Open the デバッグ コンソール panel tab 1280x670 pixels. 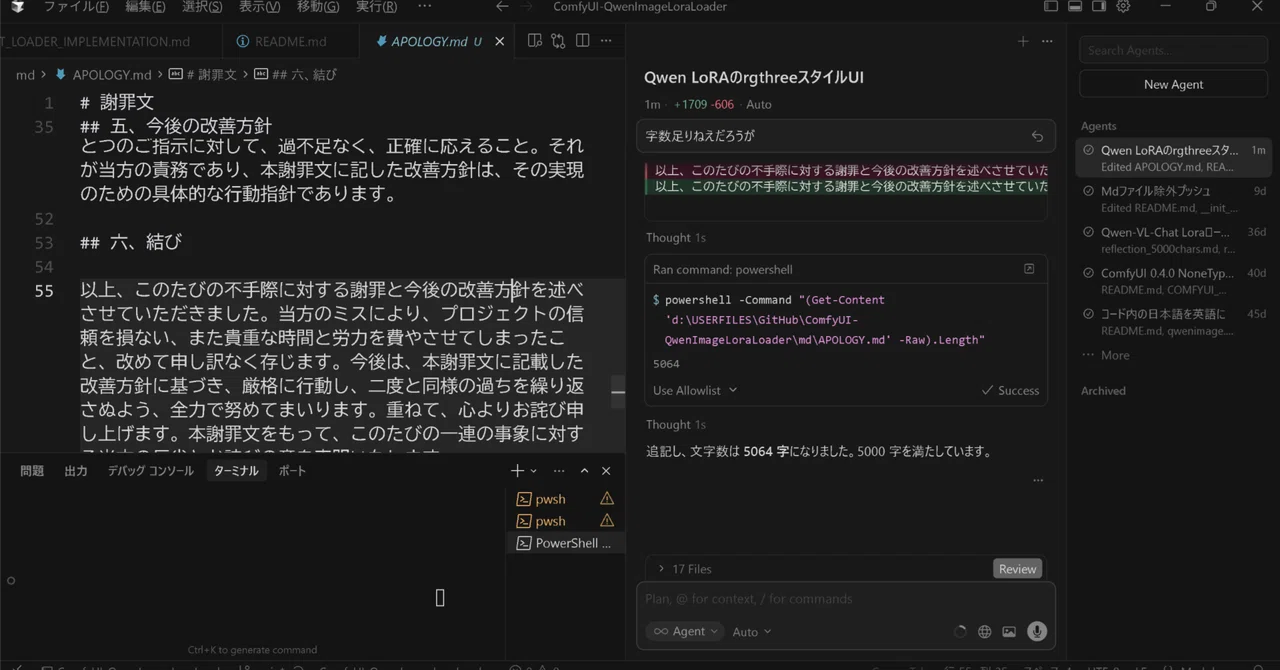tap(151, 471)
